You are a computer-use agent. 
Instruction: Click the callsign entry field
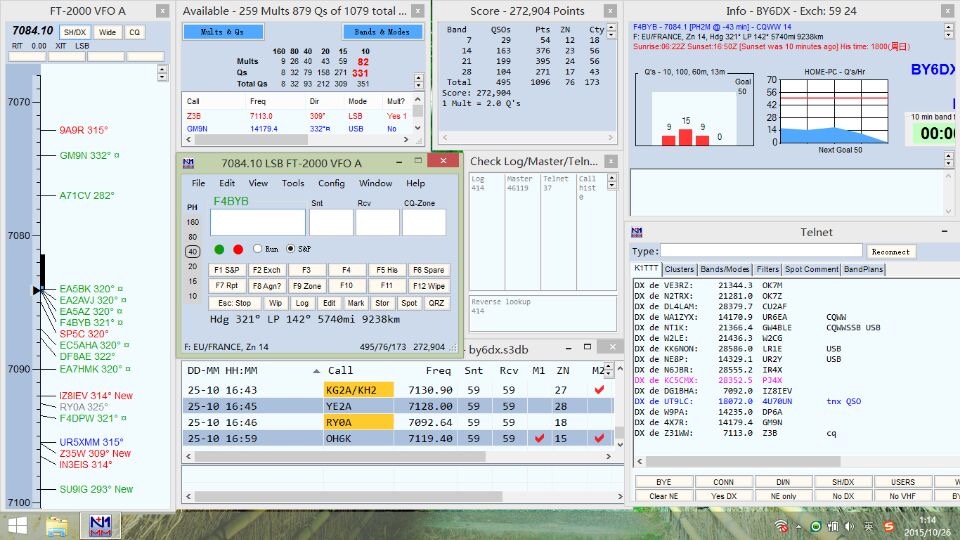258,222
